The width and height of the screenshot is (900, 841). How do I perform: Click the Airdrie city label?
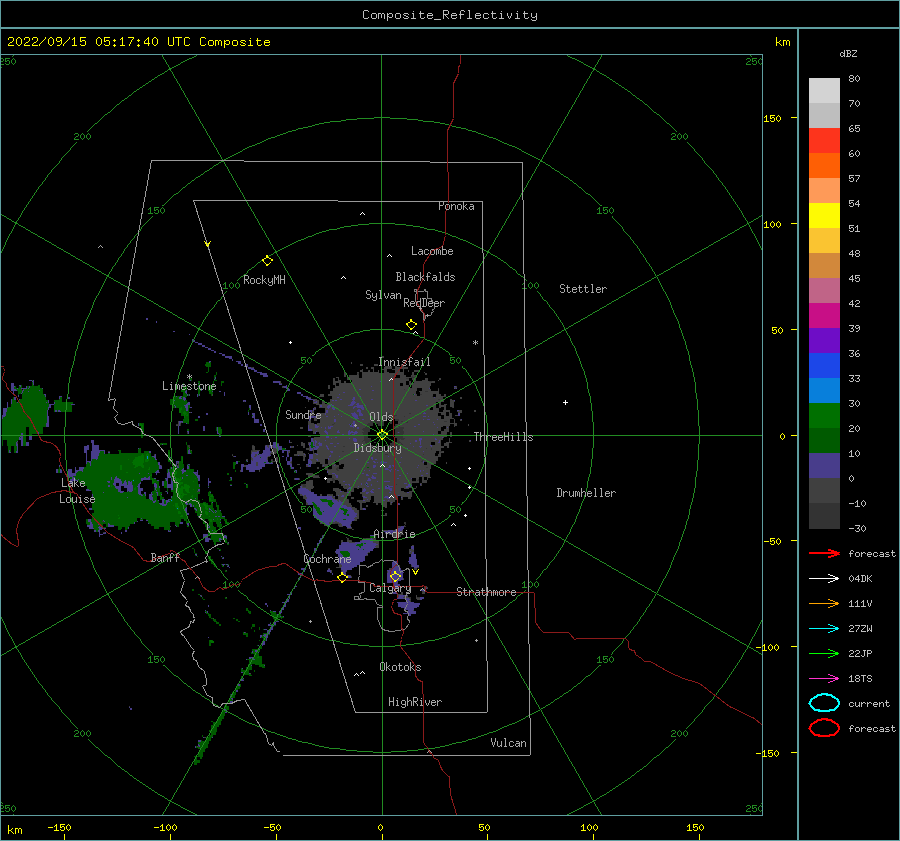tap(394, 534)
